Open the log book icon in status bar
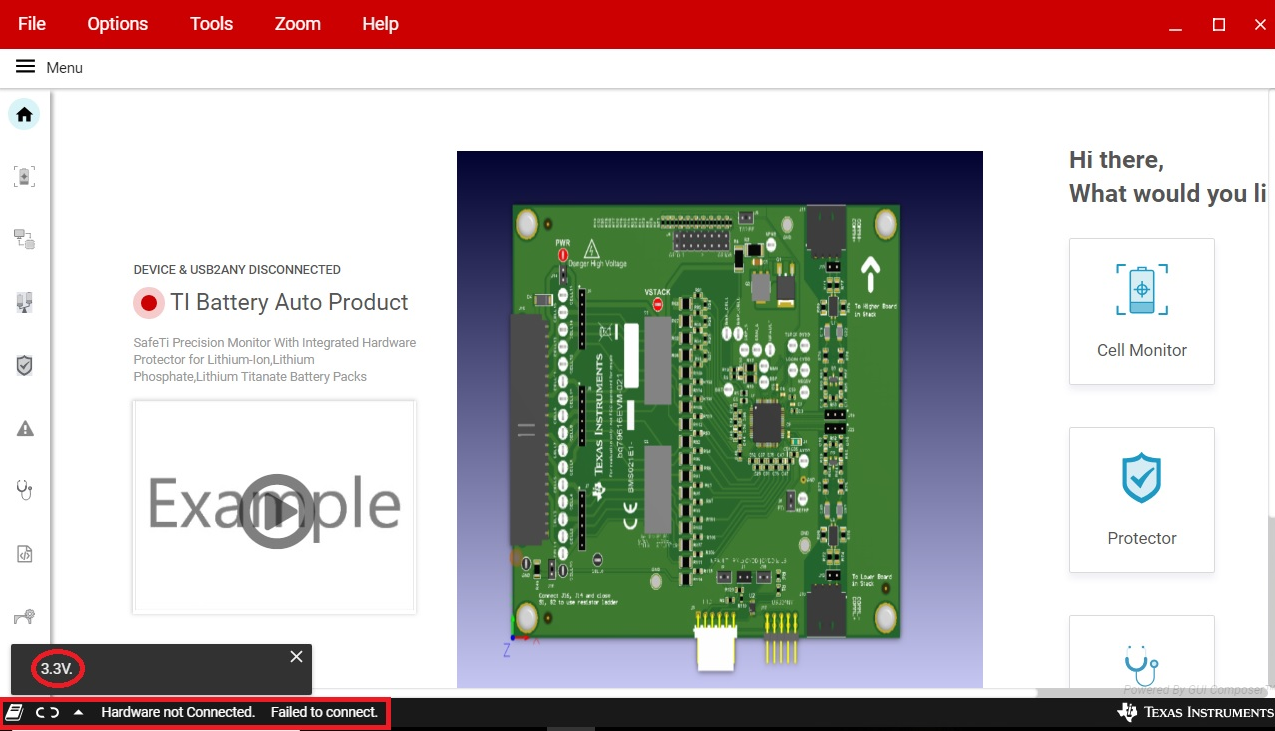1275x731 pixels. point(15,713)
